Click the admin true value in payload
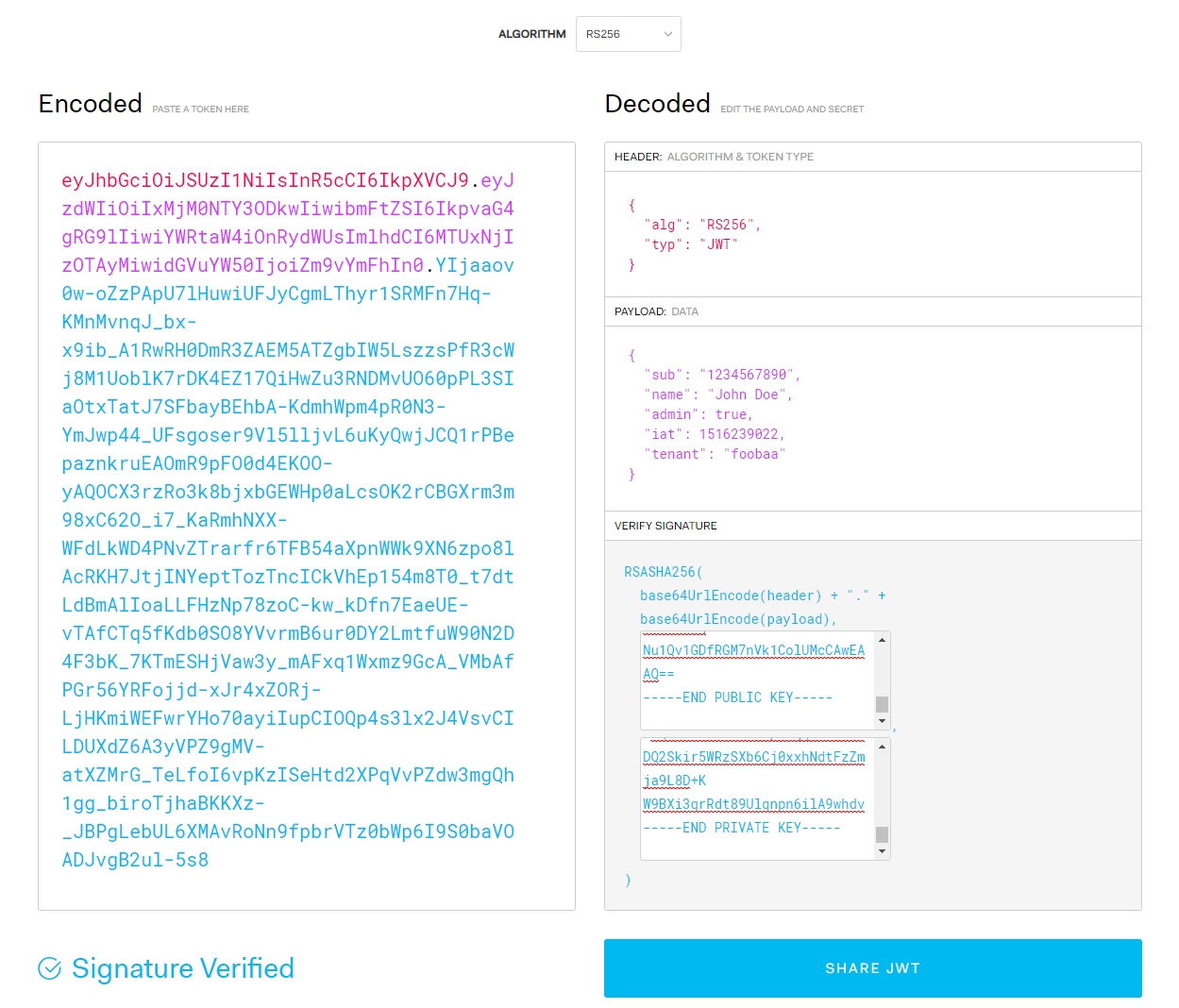Screen dimensions: 1179x1008 [732, 414]
